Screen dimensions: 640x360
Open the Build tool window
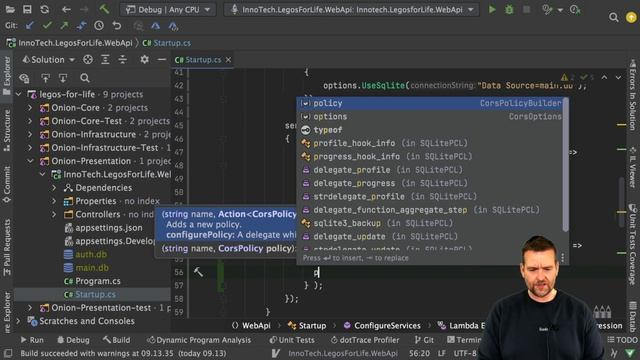tap(117, 340)
